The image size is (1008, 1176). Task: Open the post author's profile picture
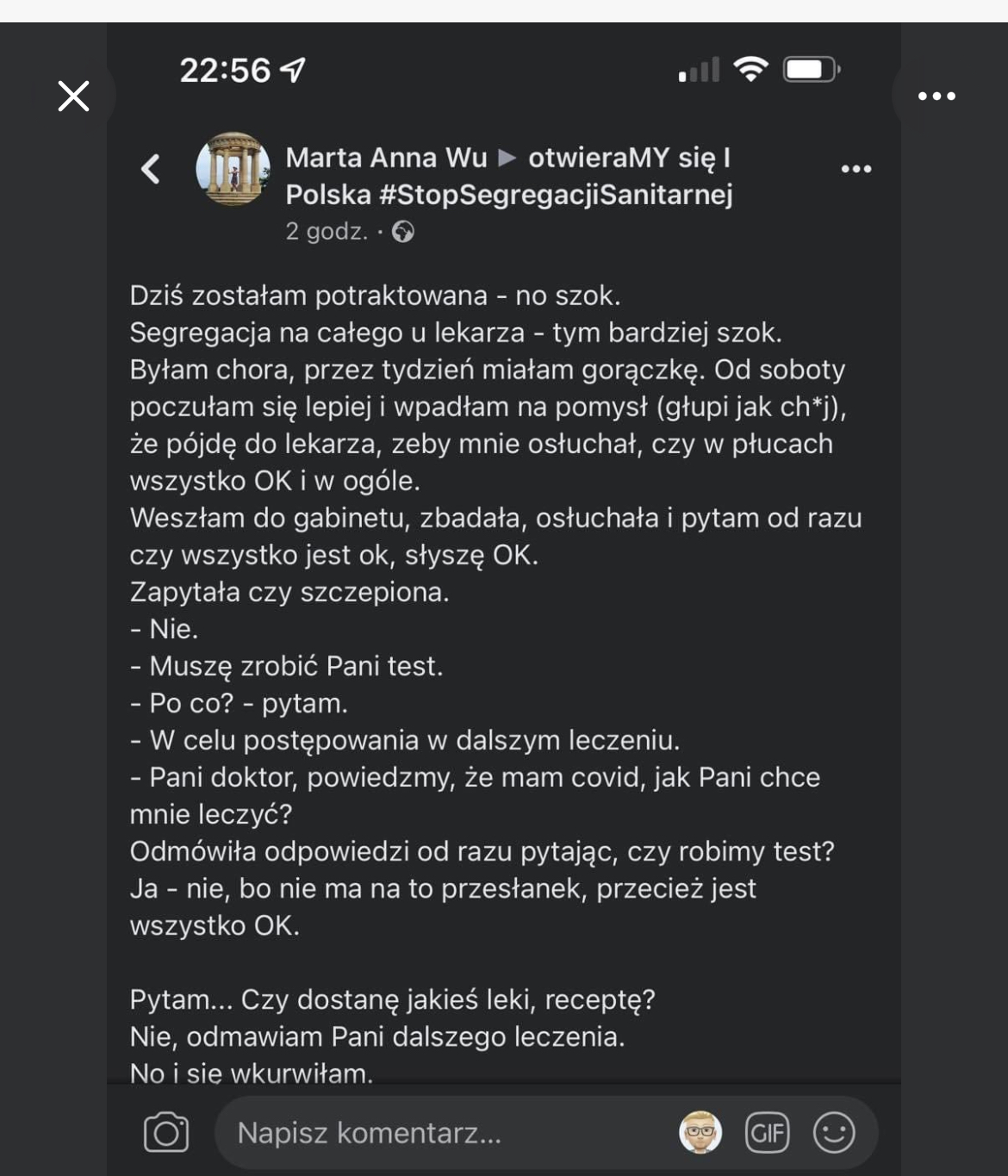[233, 169]
